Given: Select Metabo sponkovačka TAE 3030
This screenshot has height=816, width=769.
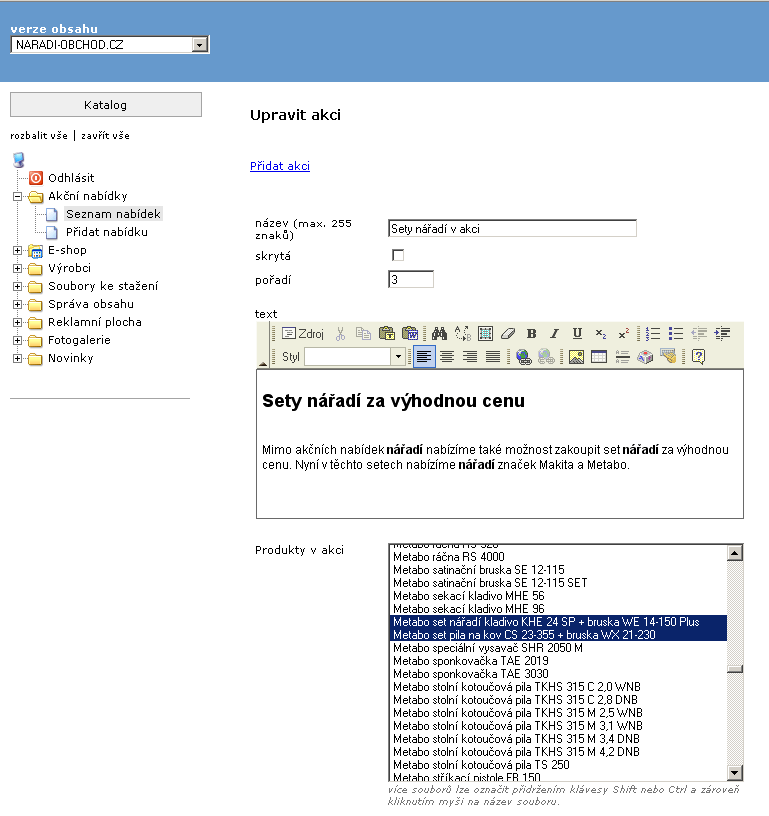Looking at the screenshot, I should pyautogui.click(x=558, y=674).
